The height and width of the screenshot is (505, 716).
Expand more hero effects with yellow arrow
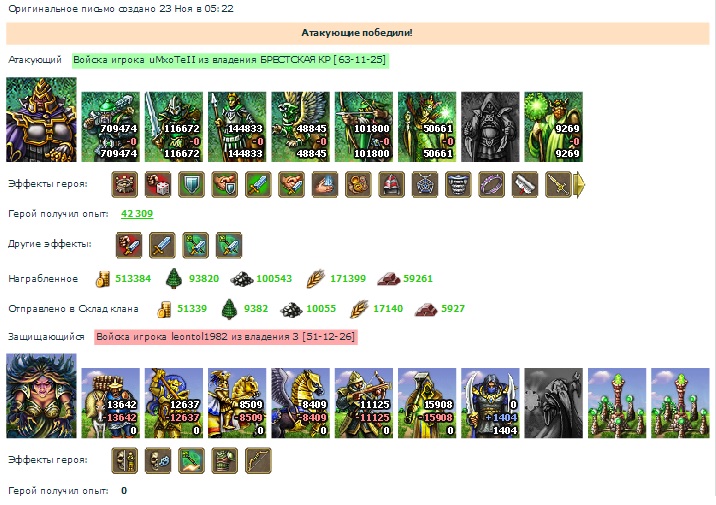579,184
